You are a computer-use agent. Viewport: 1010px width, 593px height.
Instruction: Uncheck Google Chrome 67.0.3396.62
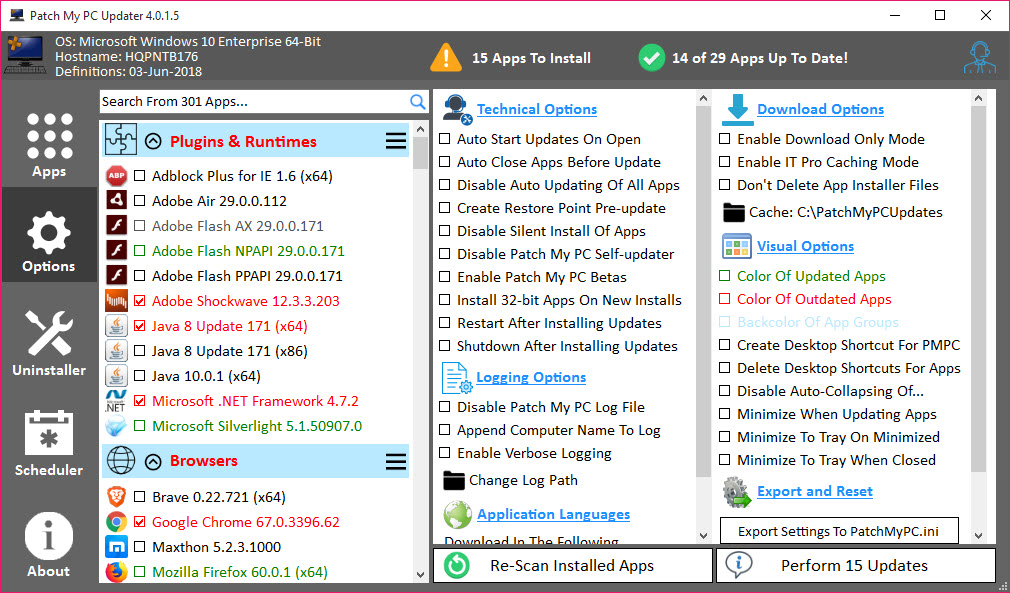[139, 522]
